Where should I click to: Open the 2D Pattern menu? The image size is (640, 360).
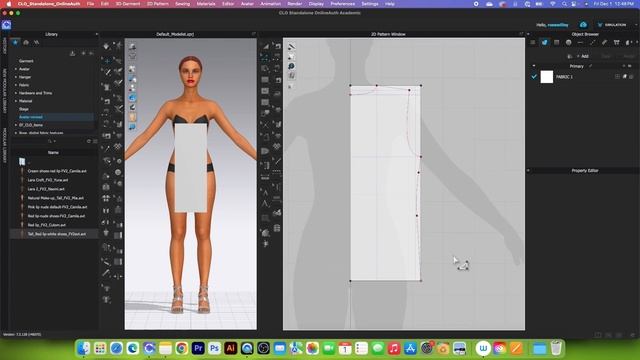(158, 4)
